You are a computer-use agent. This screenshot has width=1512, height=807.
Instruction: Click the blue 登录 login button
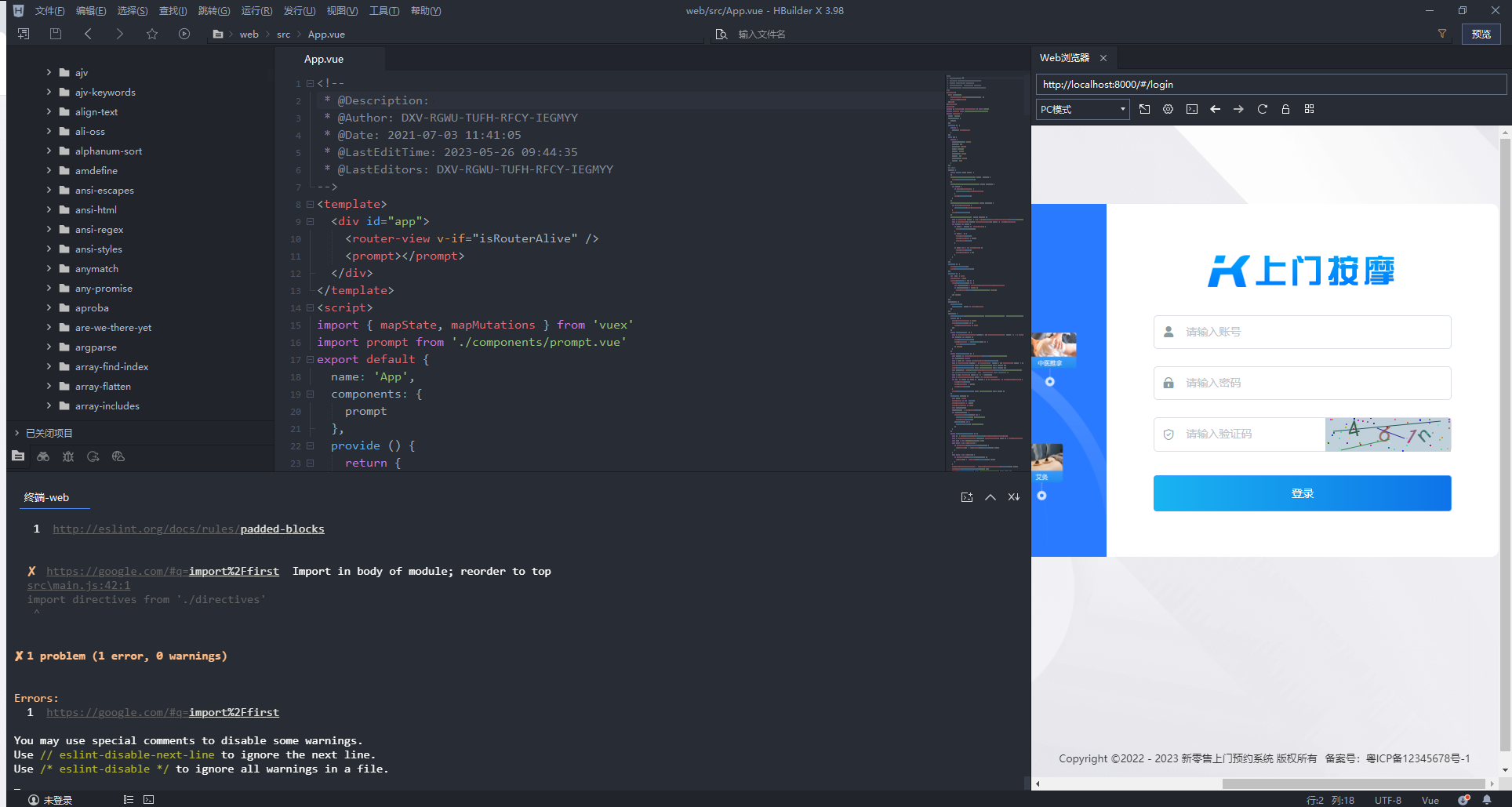click(1302, 493)
